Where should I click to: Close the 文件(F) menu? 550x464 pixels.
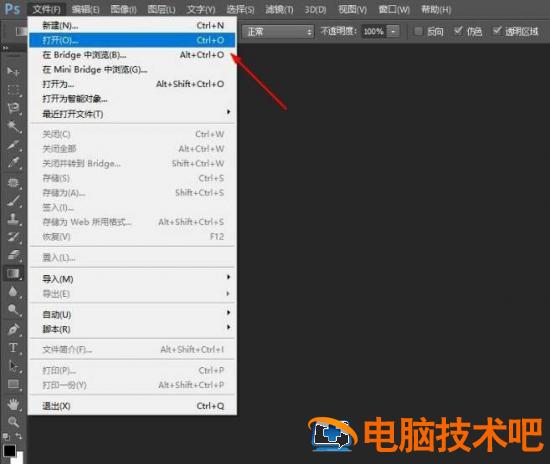point(46,9)
